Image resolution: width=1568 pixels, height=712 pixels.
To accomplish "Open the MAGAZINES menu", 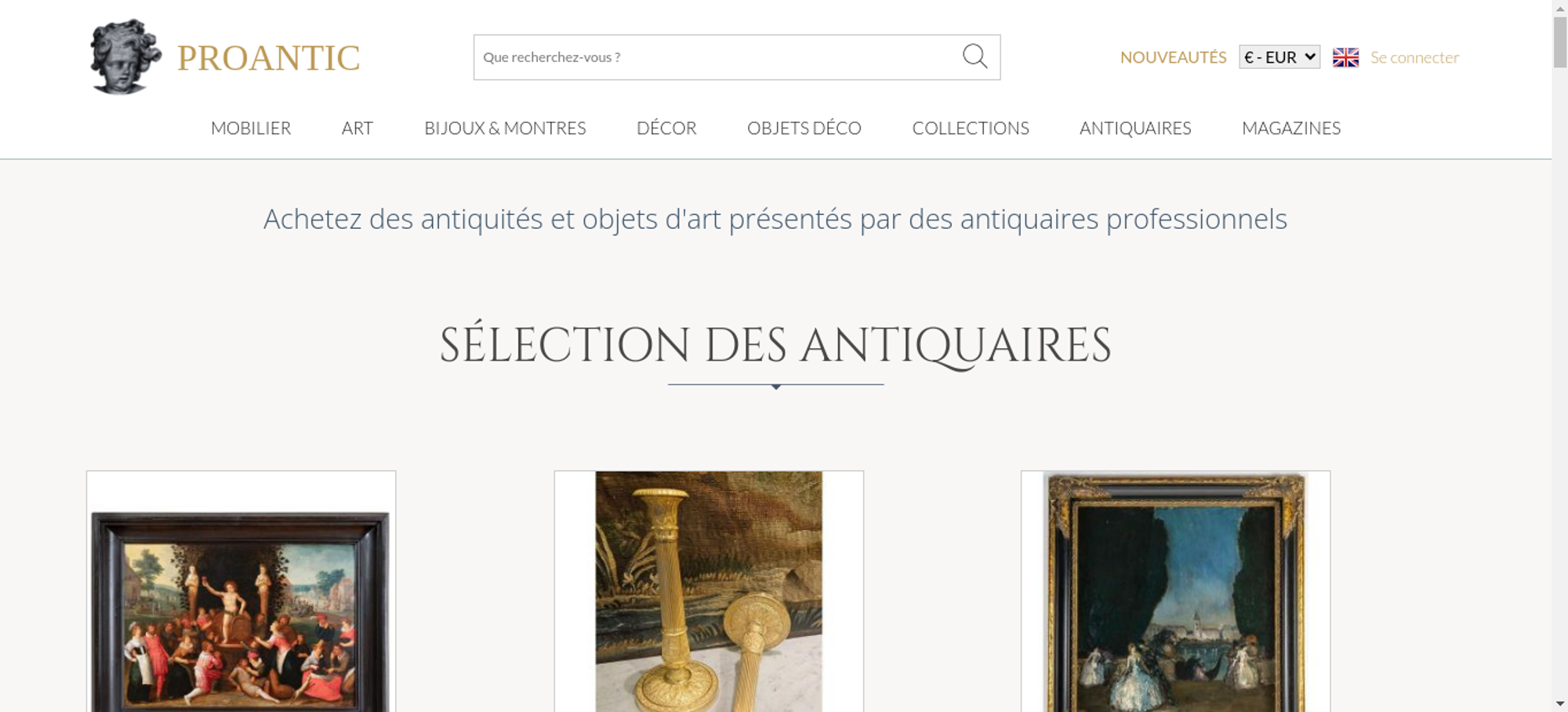I will (x=1291, y=128).
